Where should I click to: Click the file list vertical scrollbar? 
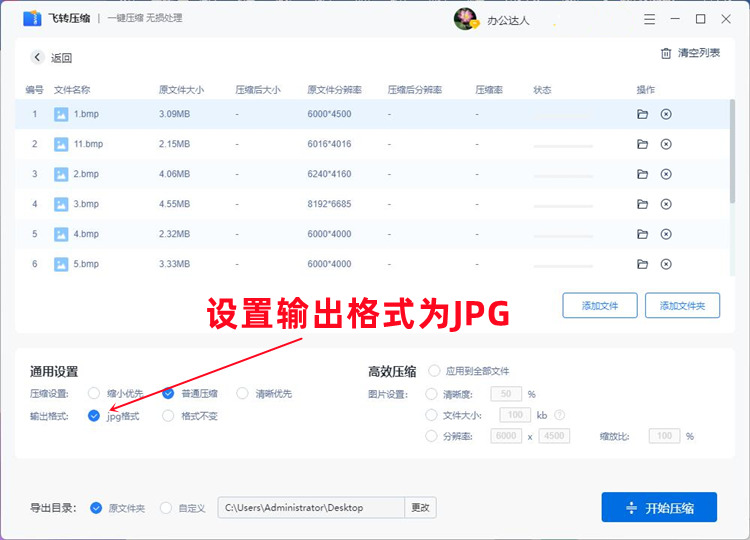(x=732, y=151)
